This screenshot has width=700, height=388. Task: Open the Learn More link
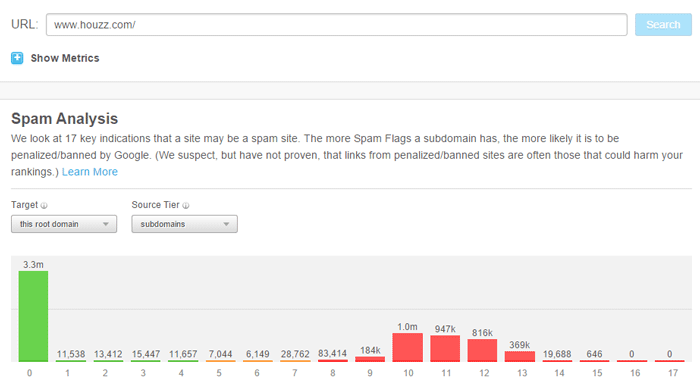(90, 172)
